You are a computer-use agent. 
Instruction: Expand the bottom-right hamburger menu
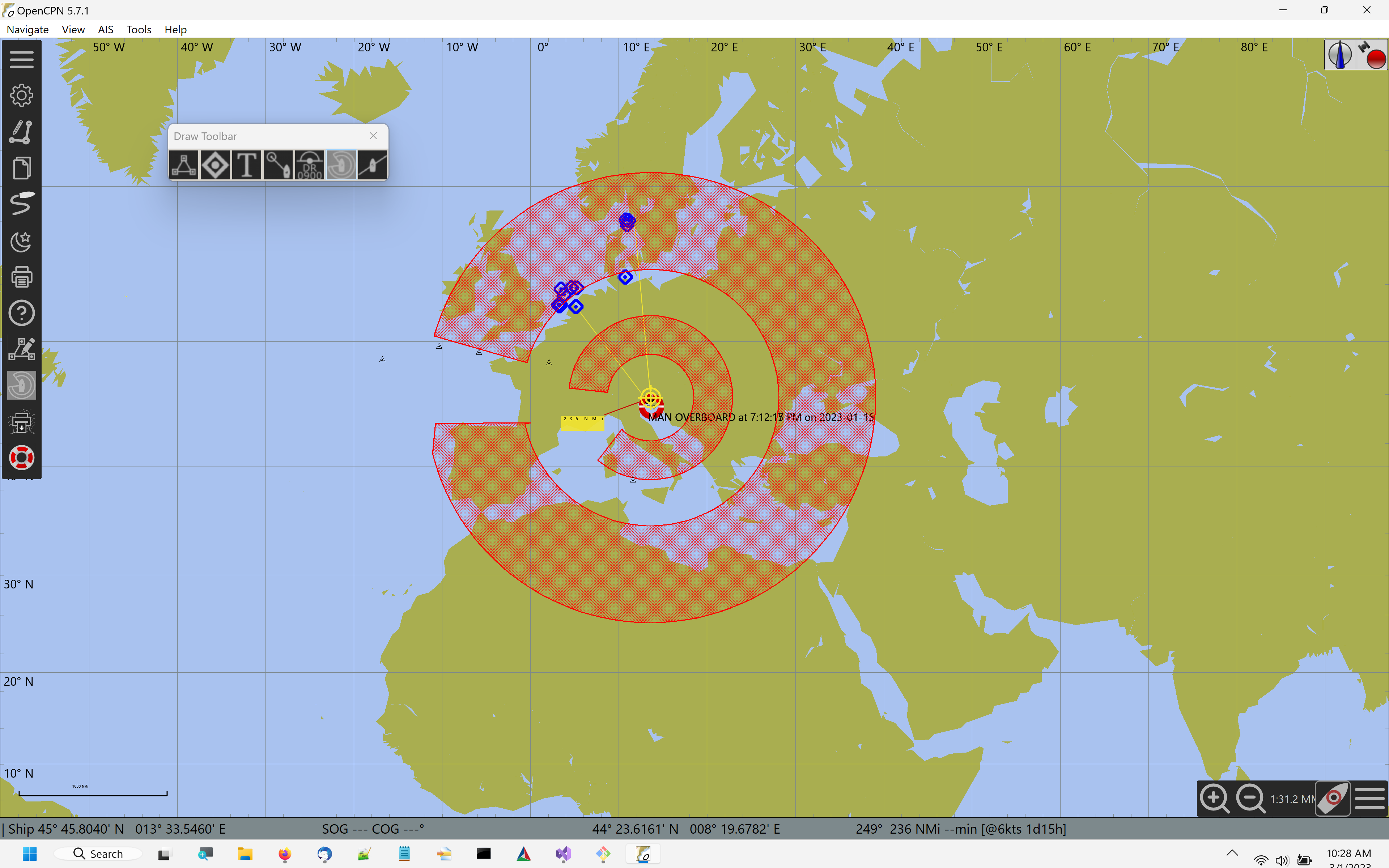coord(1369,798)
